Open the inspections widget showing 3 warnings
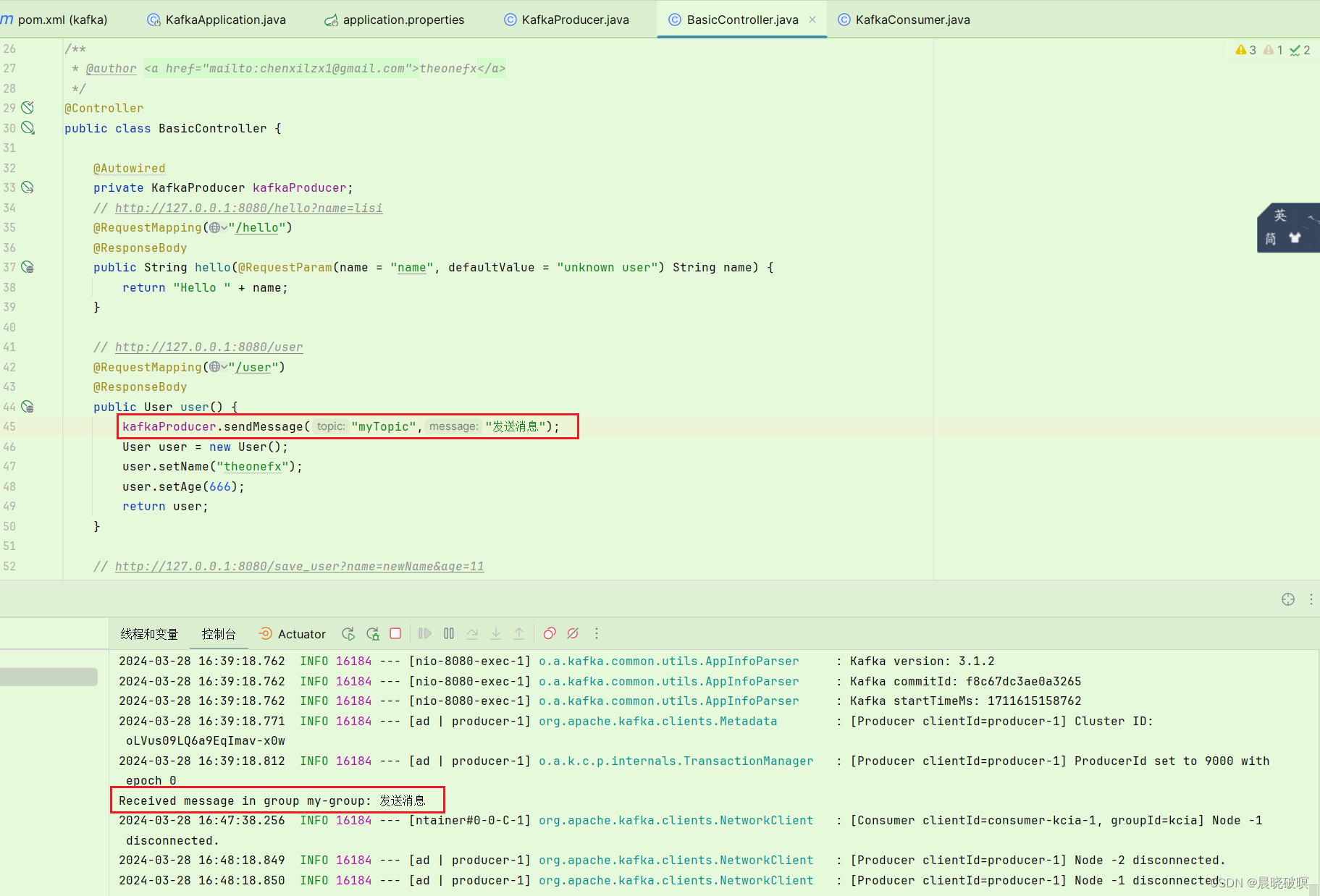The height and width of the screenshot is (896, 1320). (1245, 49)
